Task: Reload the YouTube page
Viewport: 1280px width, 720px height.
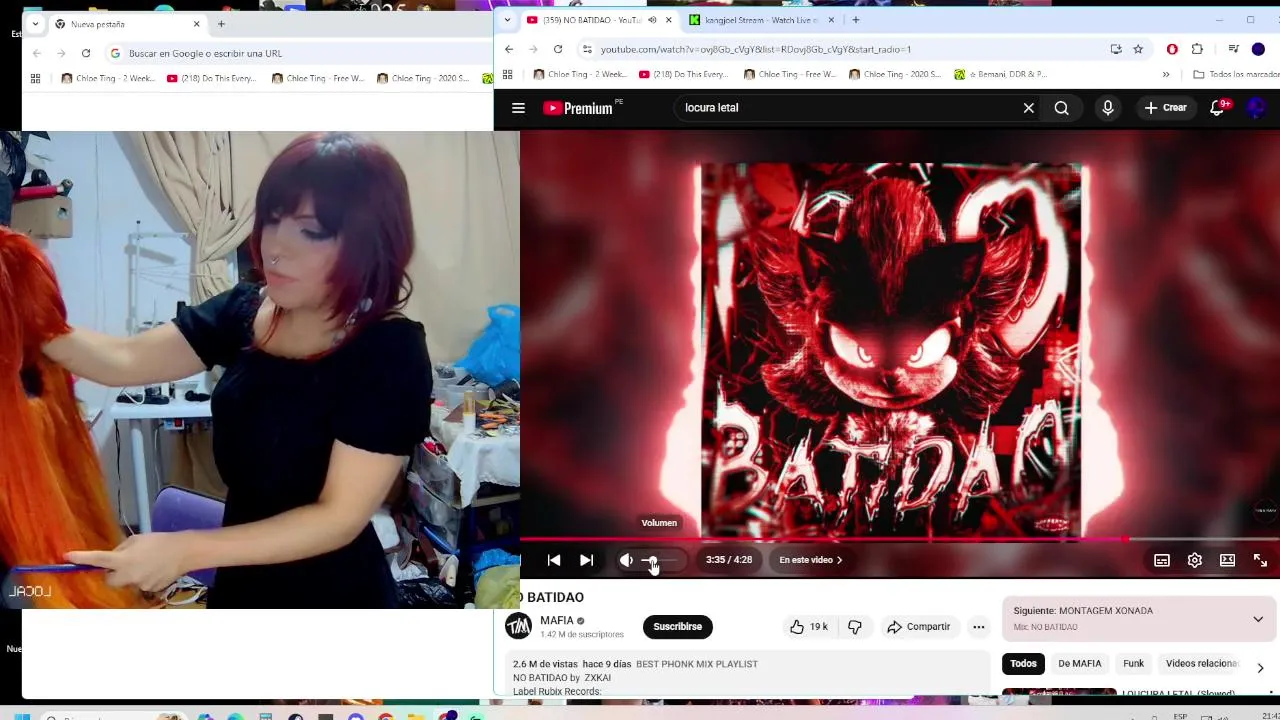Action: (x=558, y=49)
